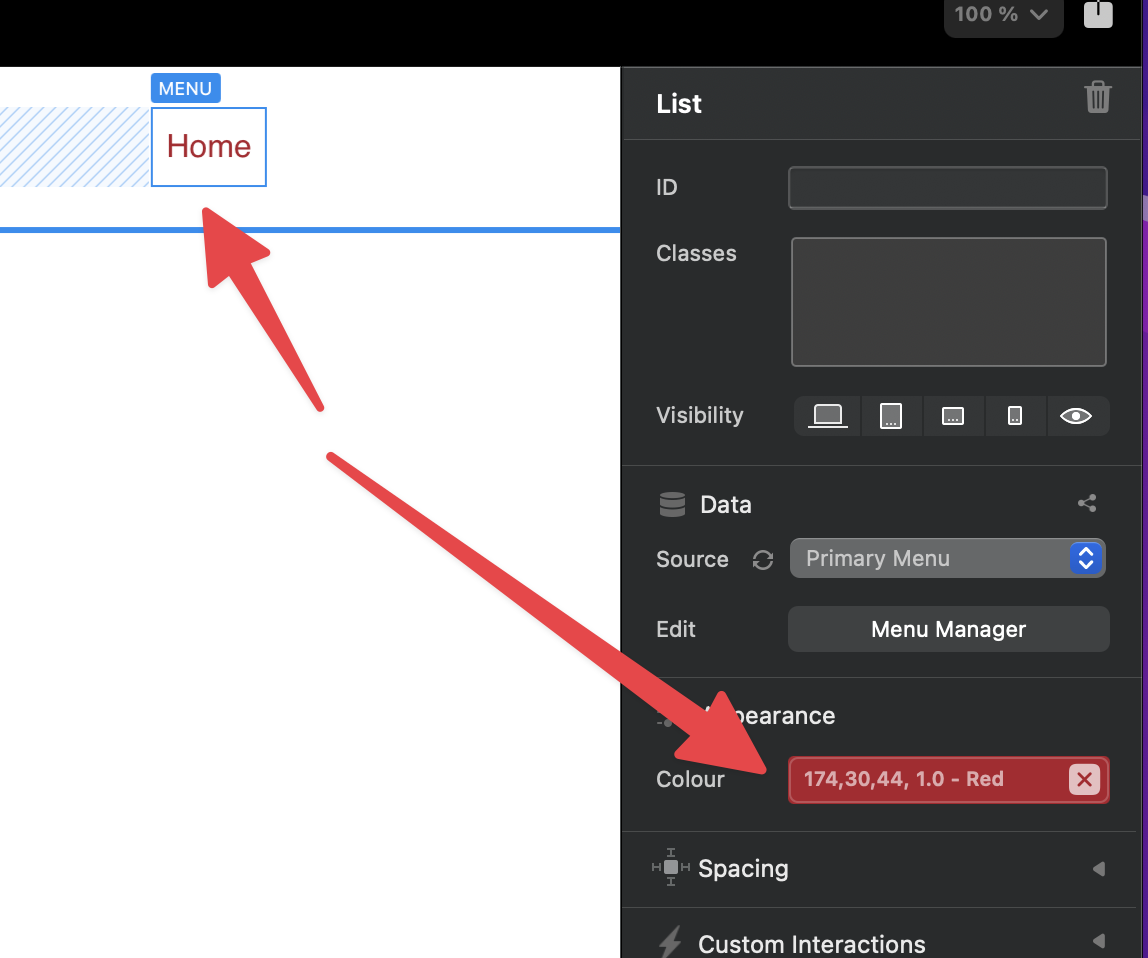Click the share icon beside the Data heading
The height and width of the screenshot is (958, 1148).
tap(1087, 504)
